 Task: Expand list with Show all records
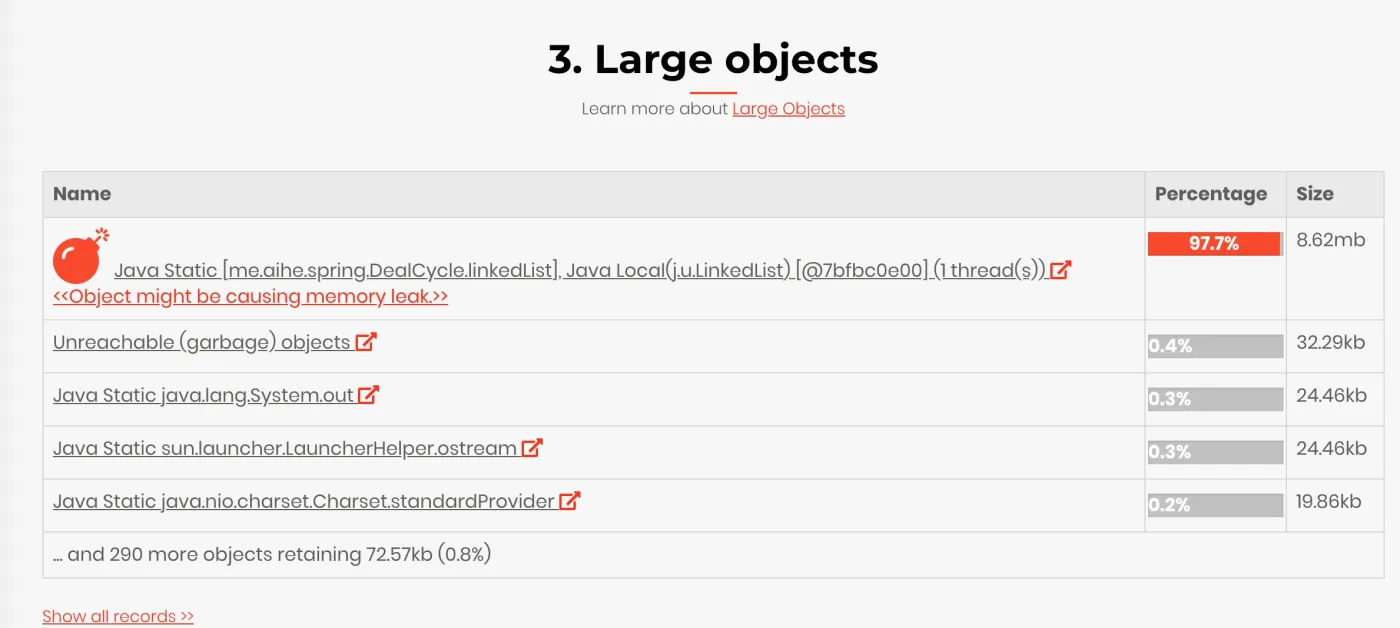pos(118,616)
